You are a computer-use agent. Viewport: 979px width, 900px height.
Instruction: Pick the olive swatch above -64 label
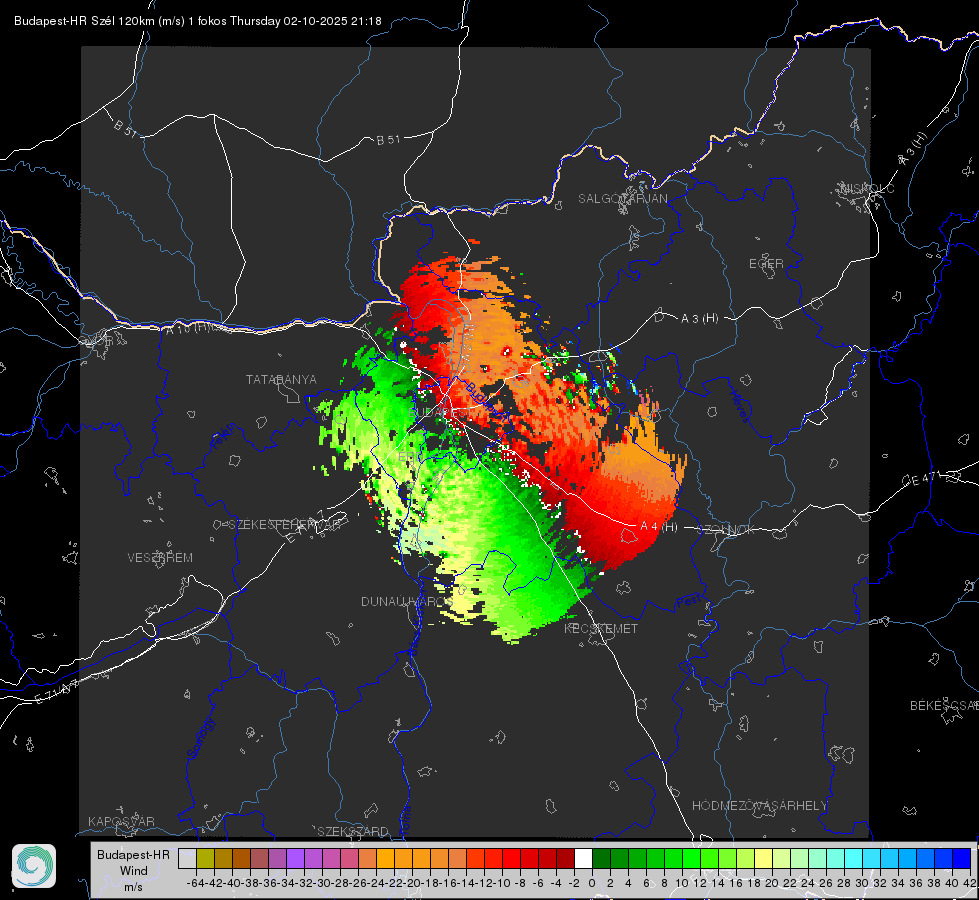tap(205, 858)
